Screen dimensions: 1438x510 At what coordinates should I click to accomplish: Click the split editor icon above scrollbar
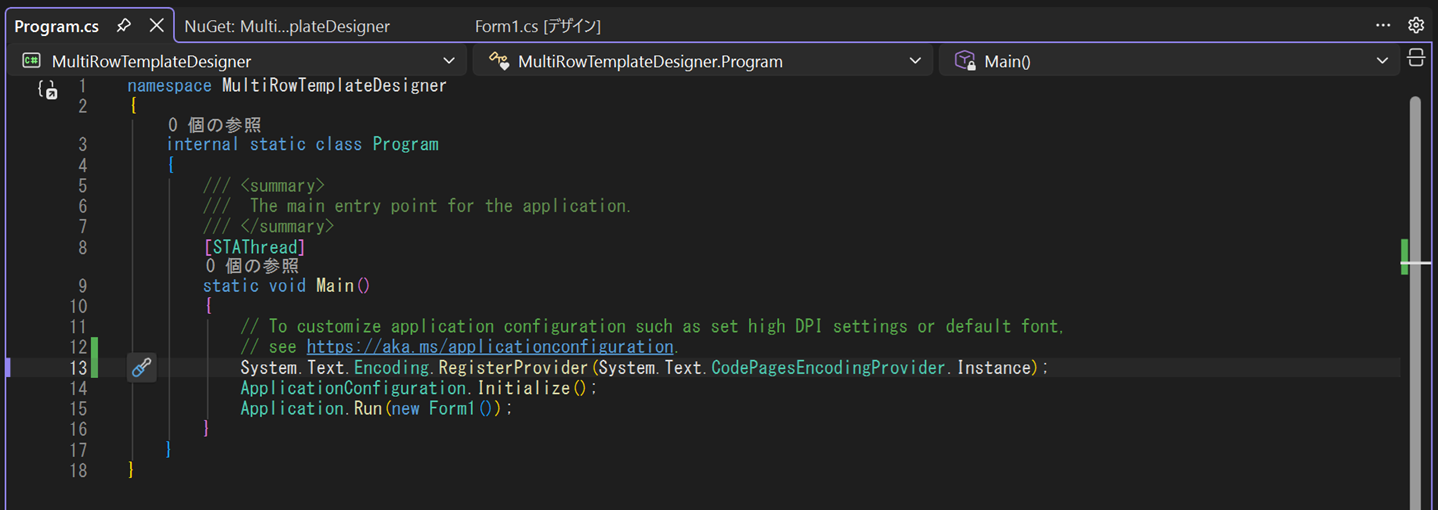tap(1416, 58)
